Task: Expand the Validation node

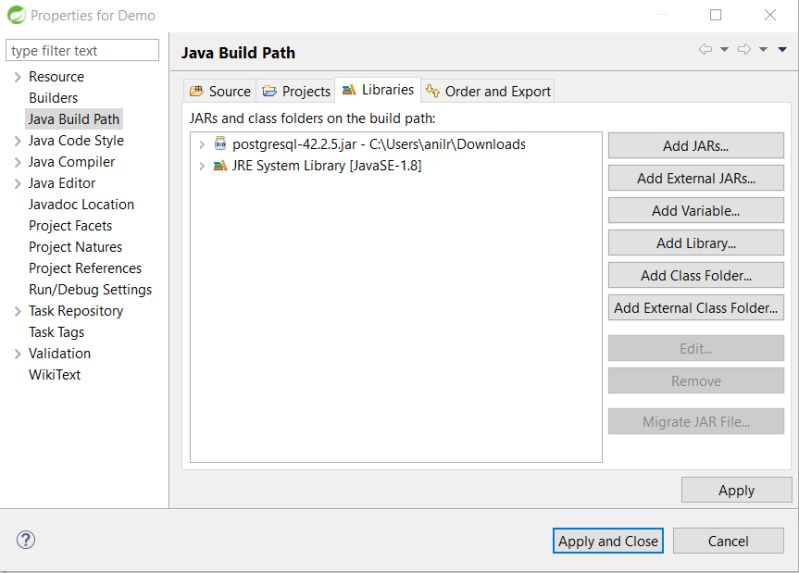Action: [x=18, y=354]
